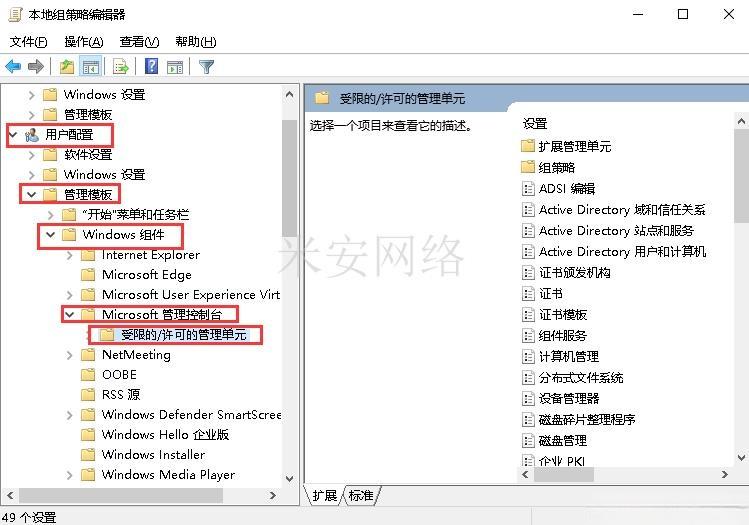Click the settings list horizontal scrollbar thumb

click(564, 474)
